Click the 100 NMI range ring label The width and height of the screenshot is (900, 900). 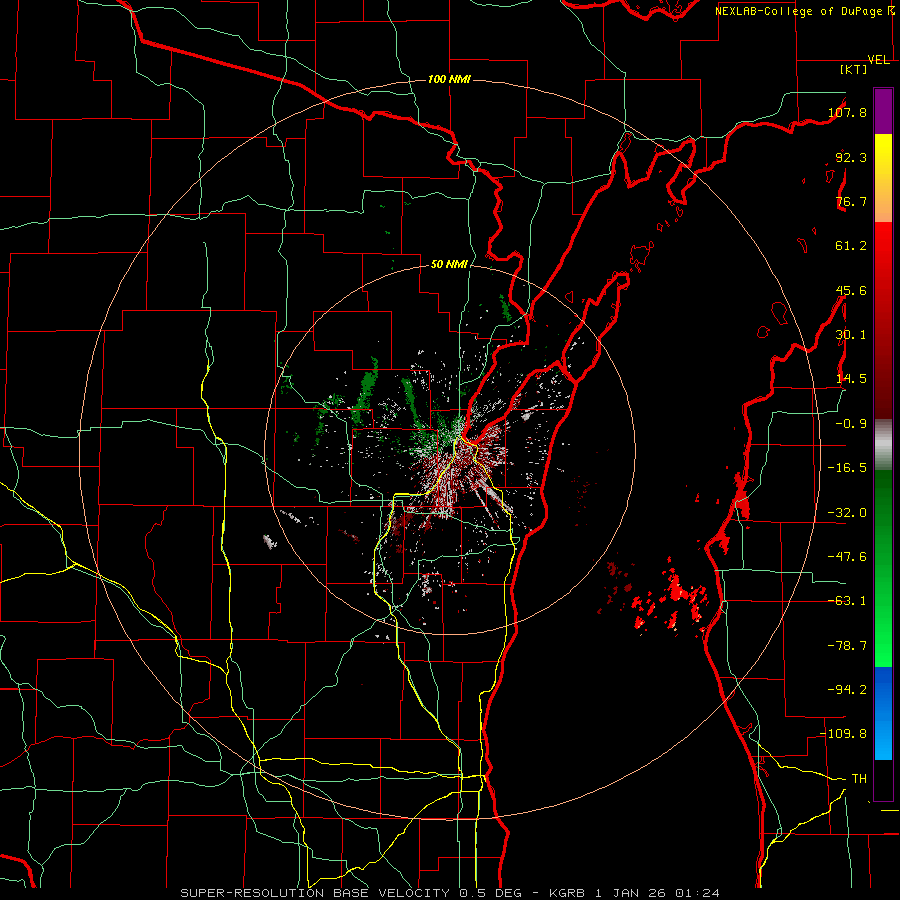449,79
